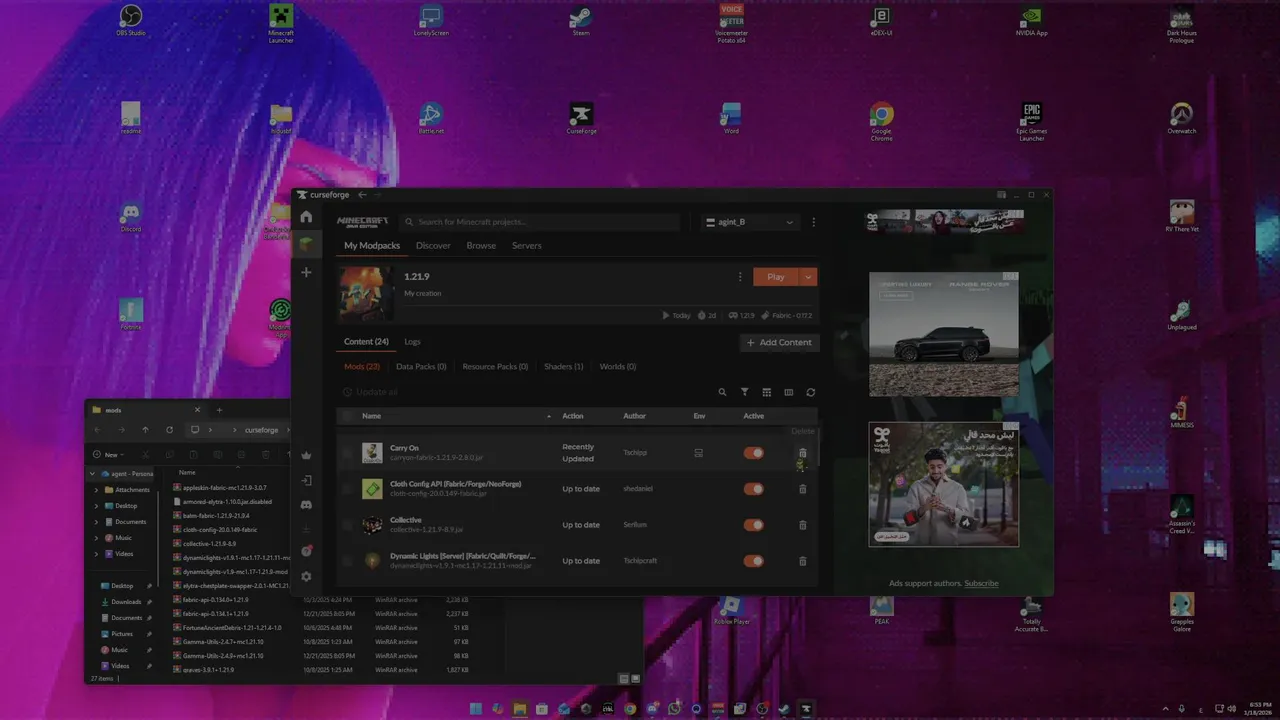Select the Minecraft game icon in CurseForge sidebar
This screenshot has width=1280, height=720.
click(x=306, y=244)
